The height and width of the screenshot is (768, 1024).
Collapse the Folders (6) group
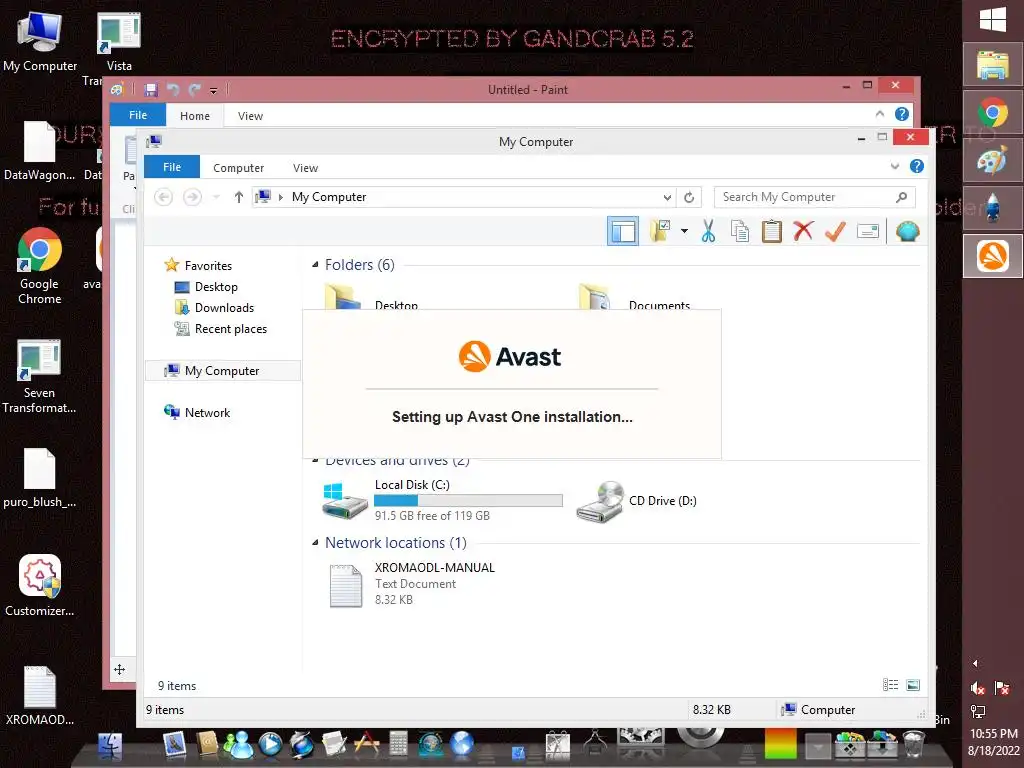pos(315,264)
